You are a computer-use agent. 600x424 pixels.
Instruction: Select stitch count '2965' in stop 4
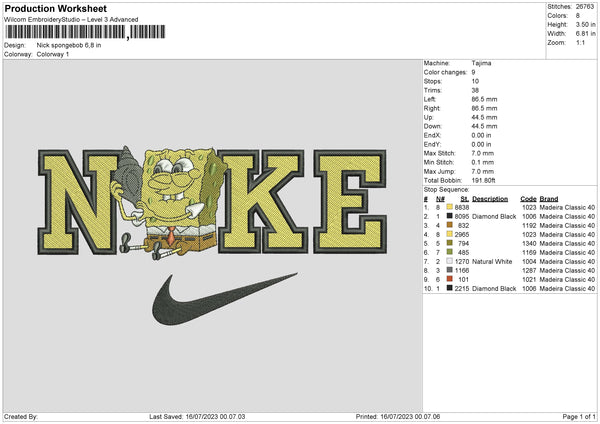[462, 235]
